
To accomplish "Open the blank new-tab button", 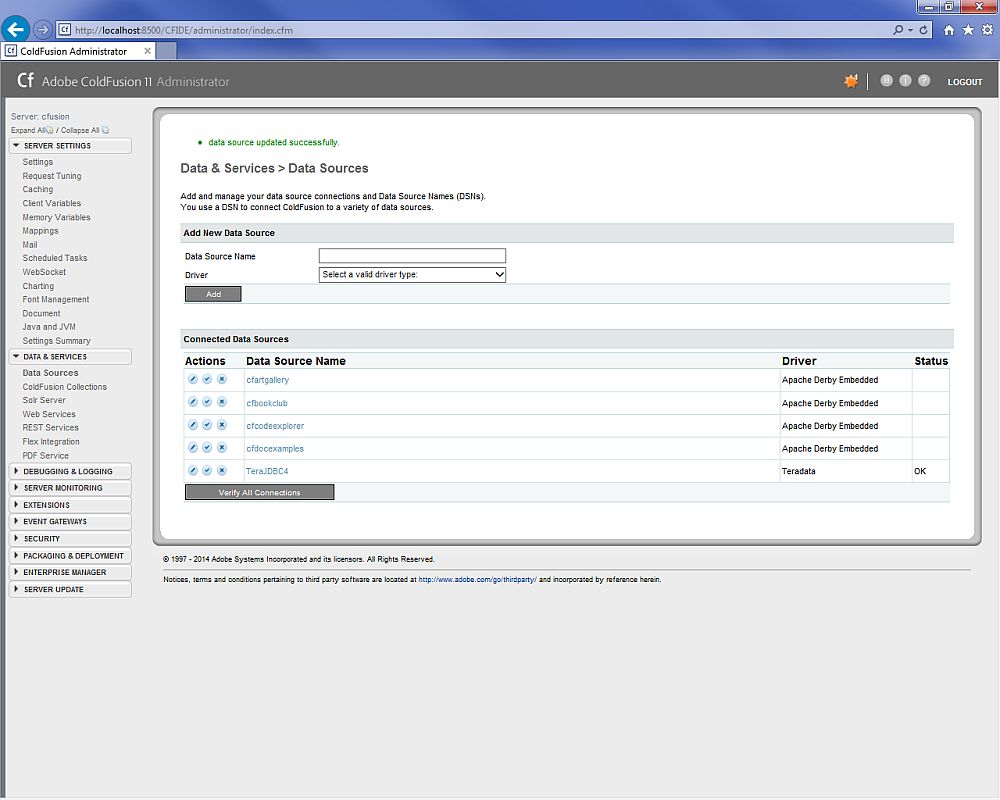I will [166, 51].
